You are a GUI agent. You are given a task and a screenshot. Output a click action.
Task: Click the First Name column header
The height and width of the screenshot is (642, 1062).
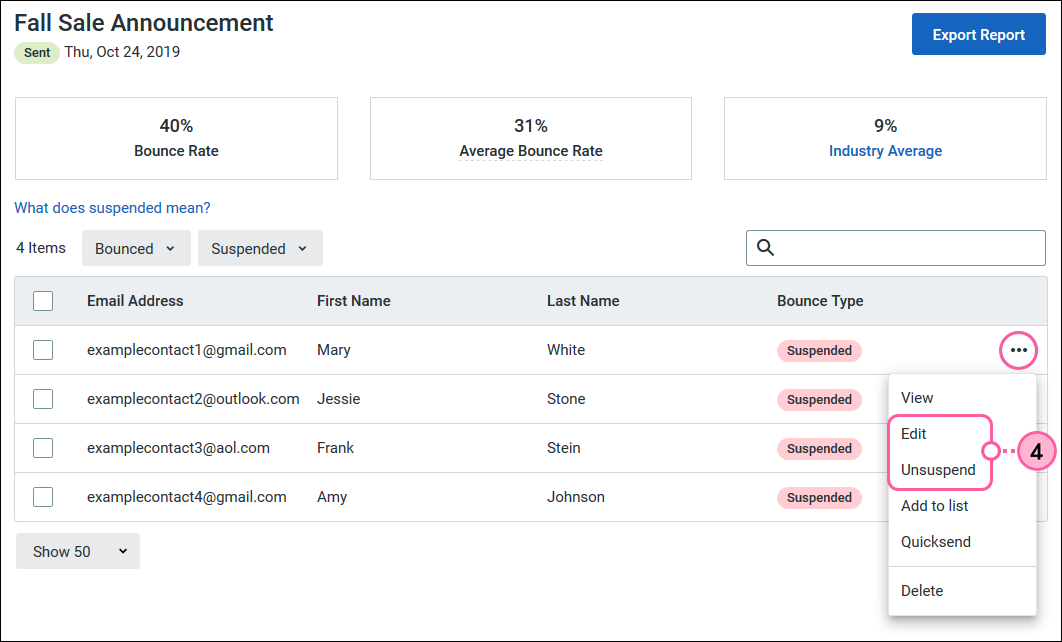tap(354, 301)
